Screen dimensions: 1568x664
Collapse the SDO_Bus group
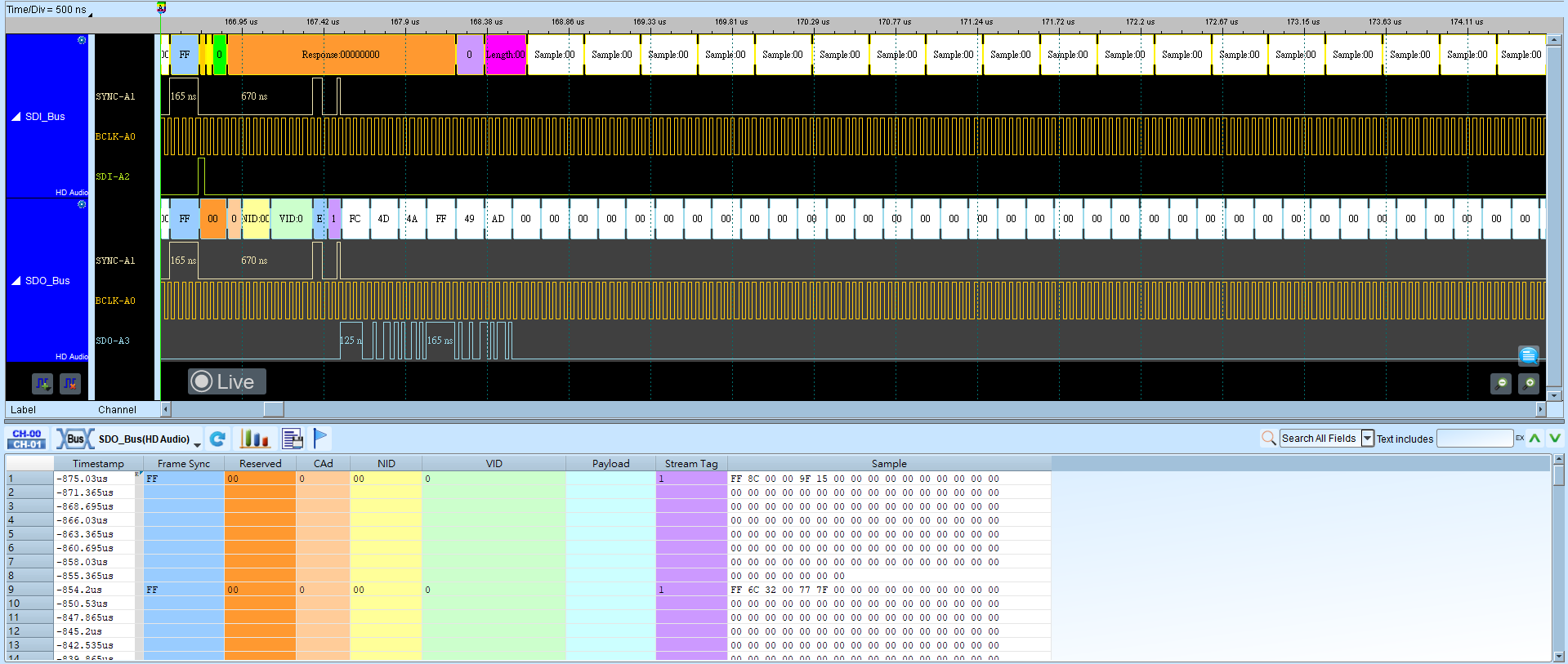(16, 281)
